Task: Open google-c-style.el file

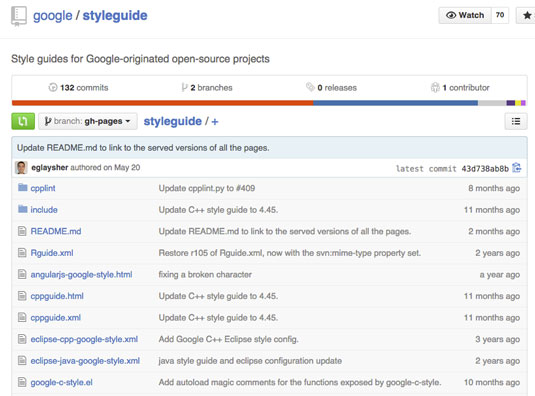Action: (x=61, y=382)
